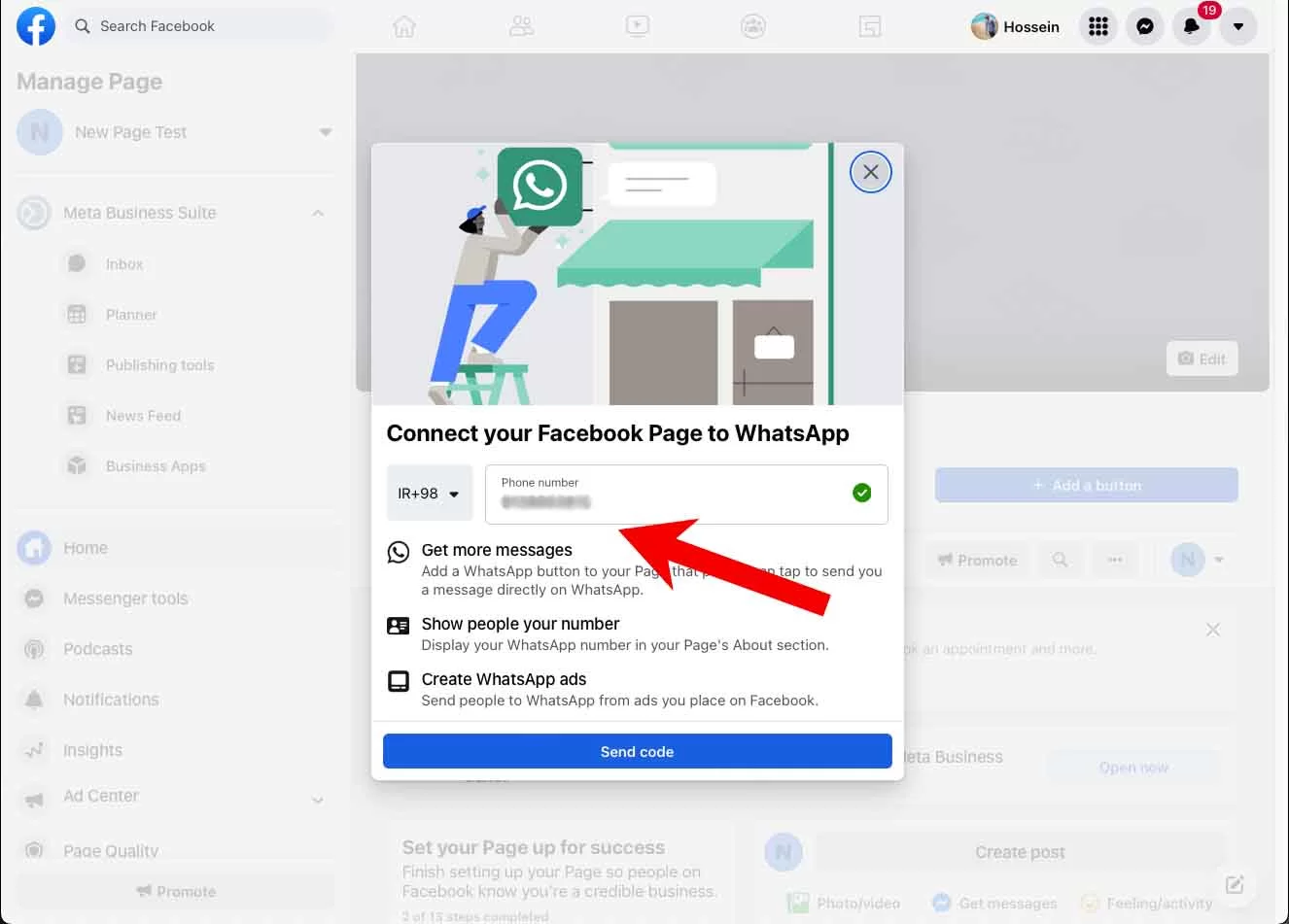This screenshot has height=924, width=1289.
Task: Open Hossein profile in the top bar
Action: (x=1016, y=27)
